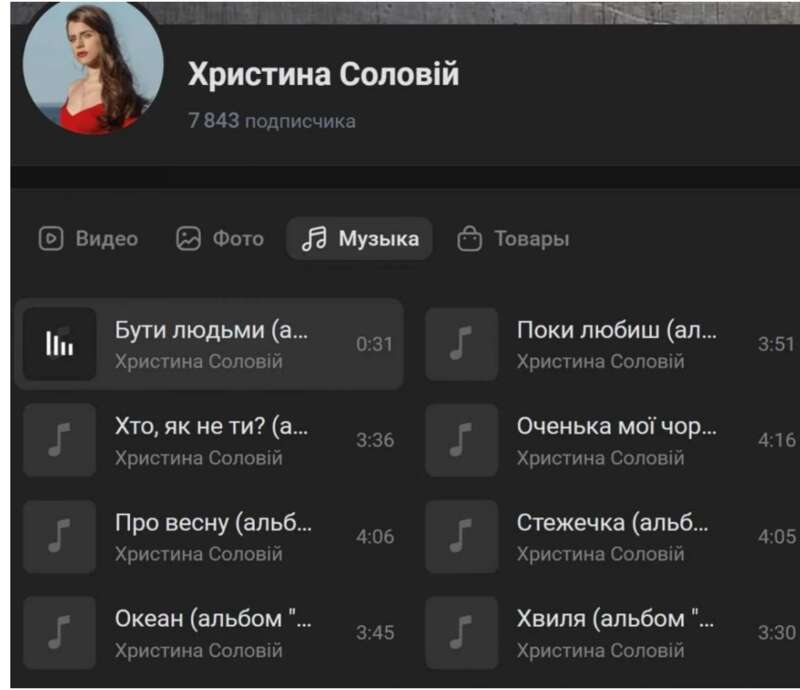Viewport: 800px width, 690px height.
Task: Open the Фото tab
Action: [x=220, y=238]
